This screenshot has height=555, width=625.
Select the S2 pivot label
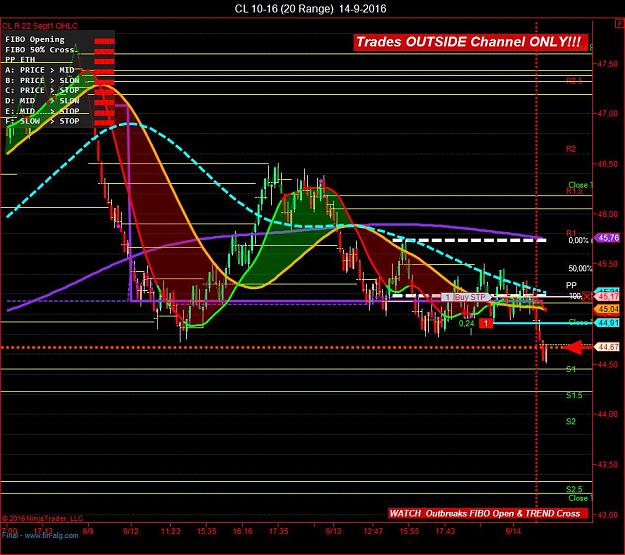point(571,421)
